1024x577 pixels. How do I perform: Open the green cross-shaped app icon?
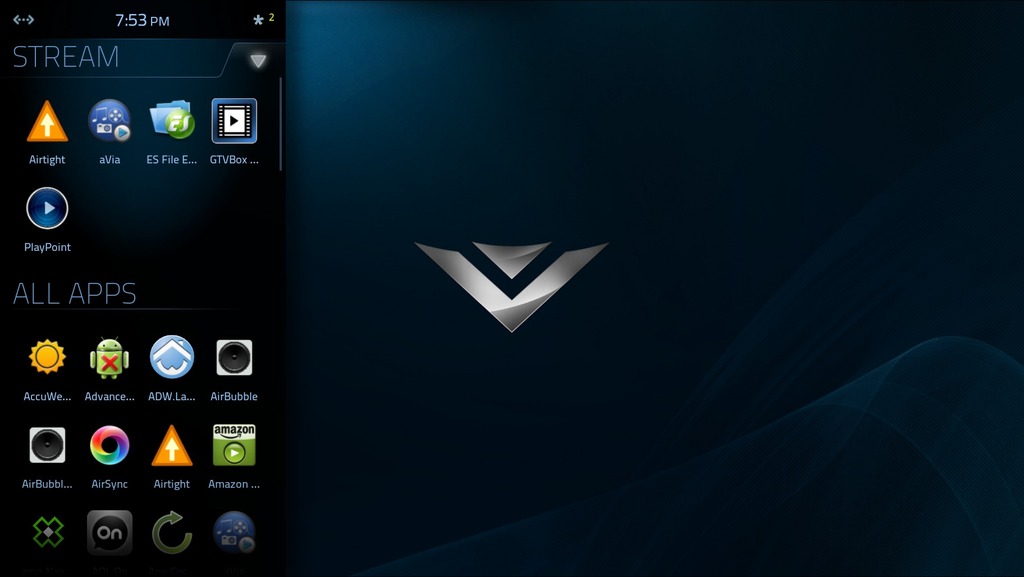tap(48, 533)
